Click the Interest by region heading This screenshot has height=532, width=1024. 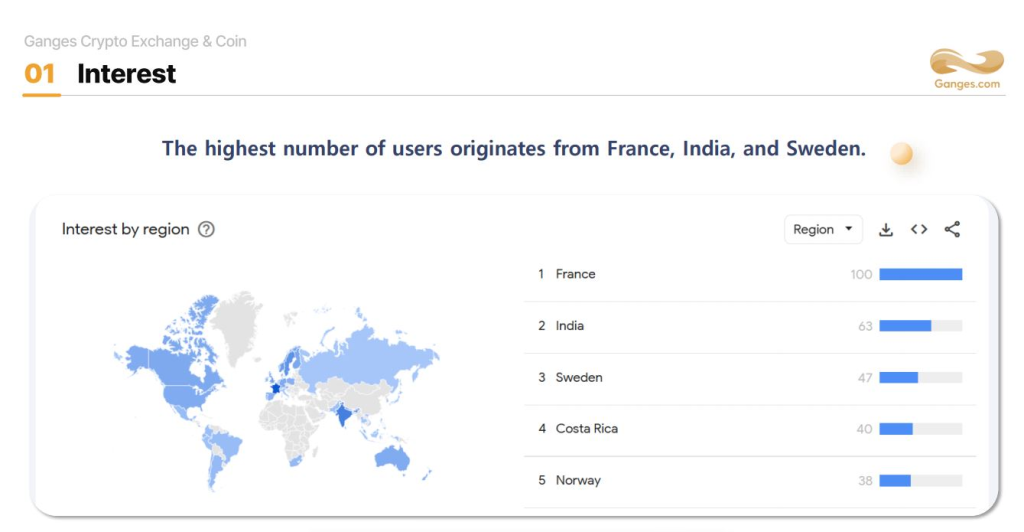[x=125, y=229]
